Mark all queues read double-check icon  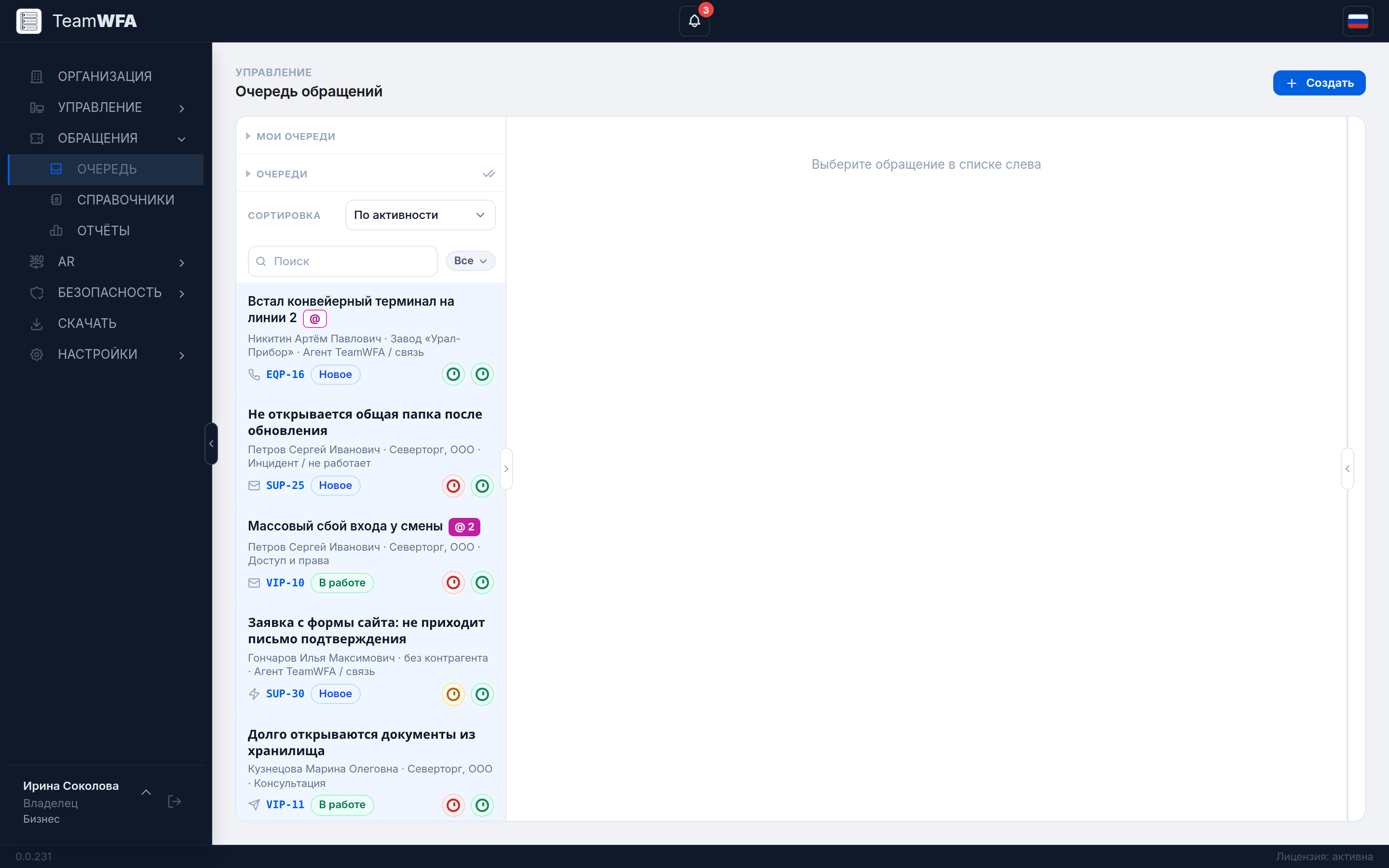click(489, 174)
